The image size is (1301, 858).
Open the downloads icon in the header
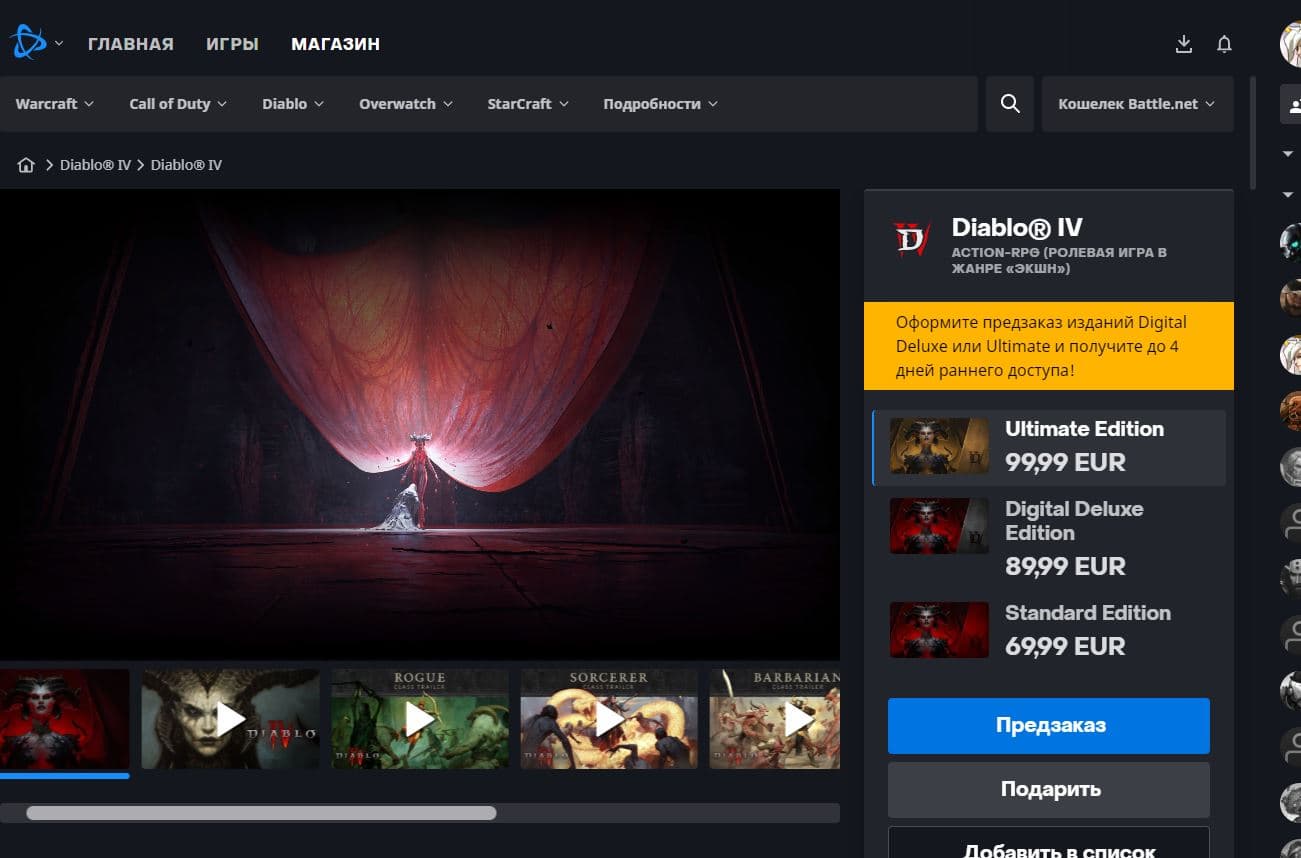point(1184,44)
